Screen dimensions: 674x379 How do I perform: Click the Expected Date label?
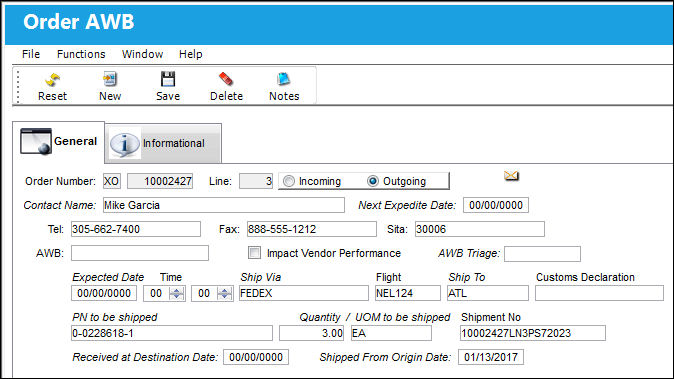pyautogui.click(x=108, y=277)
